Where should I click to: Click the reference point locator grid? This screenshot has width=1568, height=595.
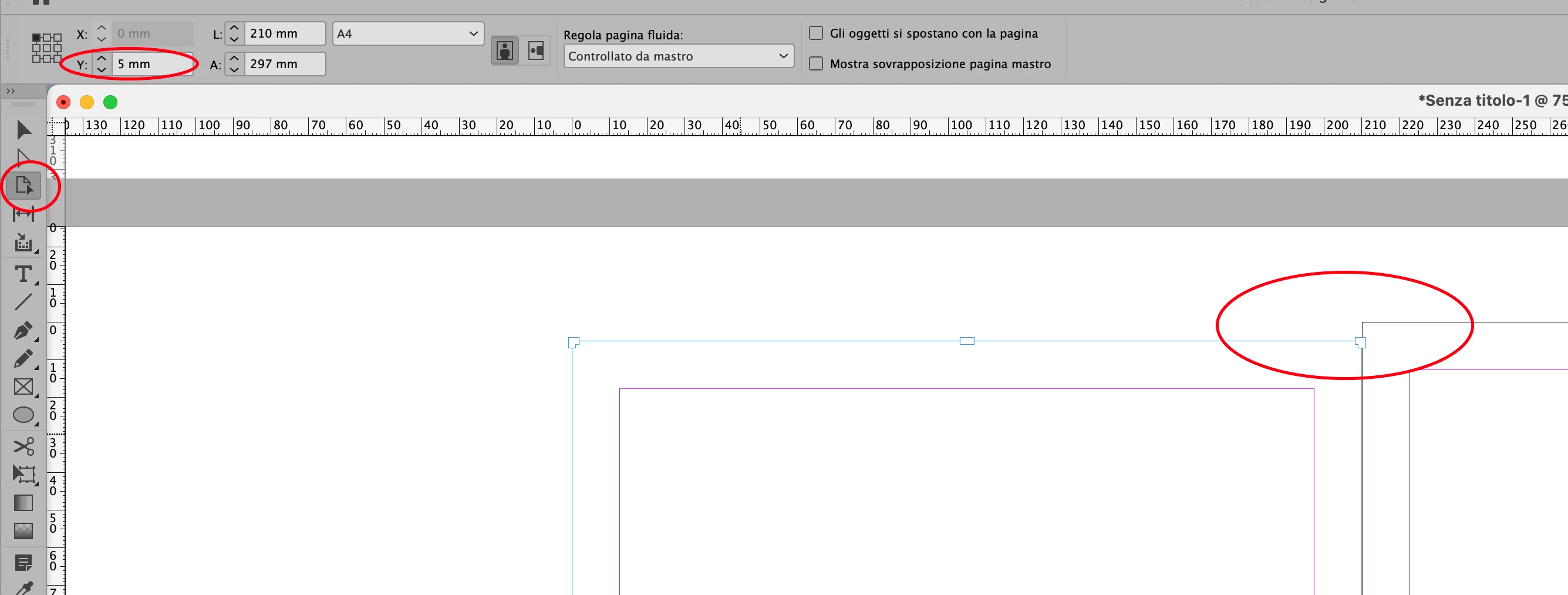tap(47, 48)
